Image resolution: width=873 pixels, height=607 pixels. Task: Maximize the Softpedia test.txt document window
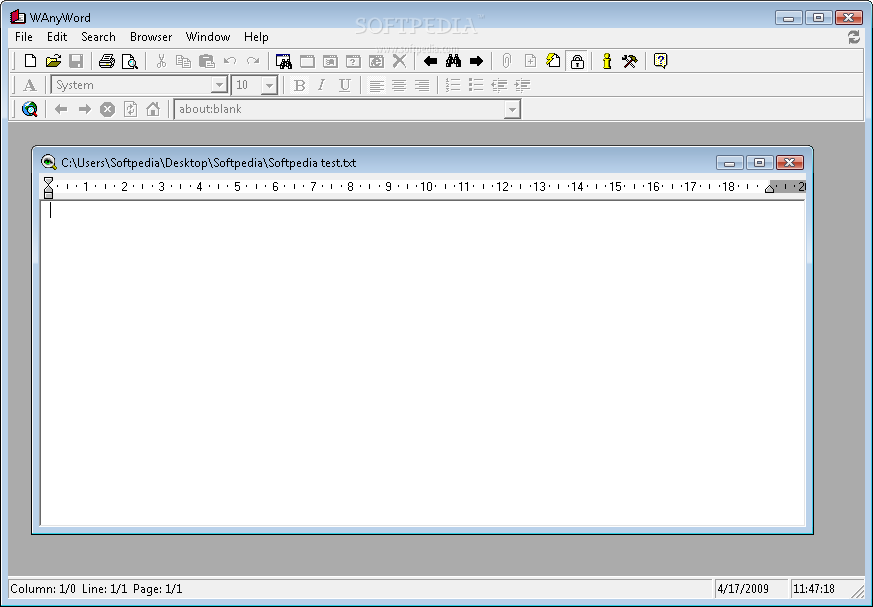click(759, 162)
